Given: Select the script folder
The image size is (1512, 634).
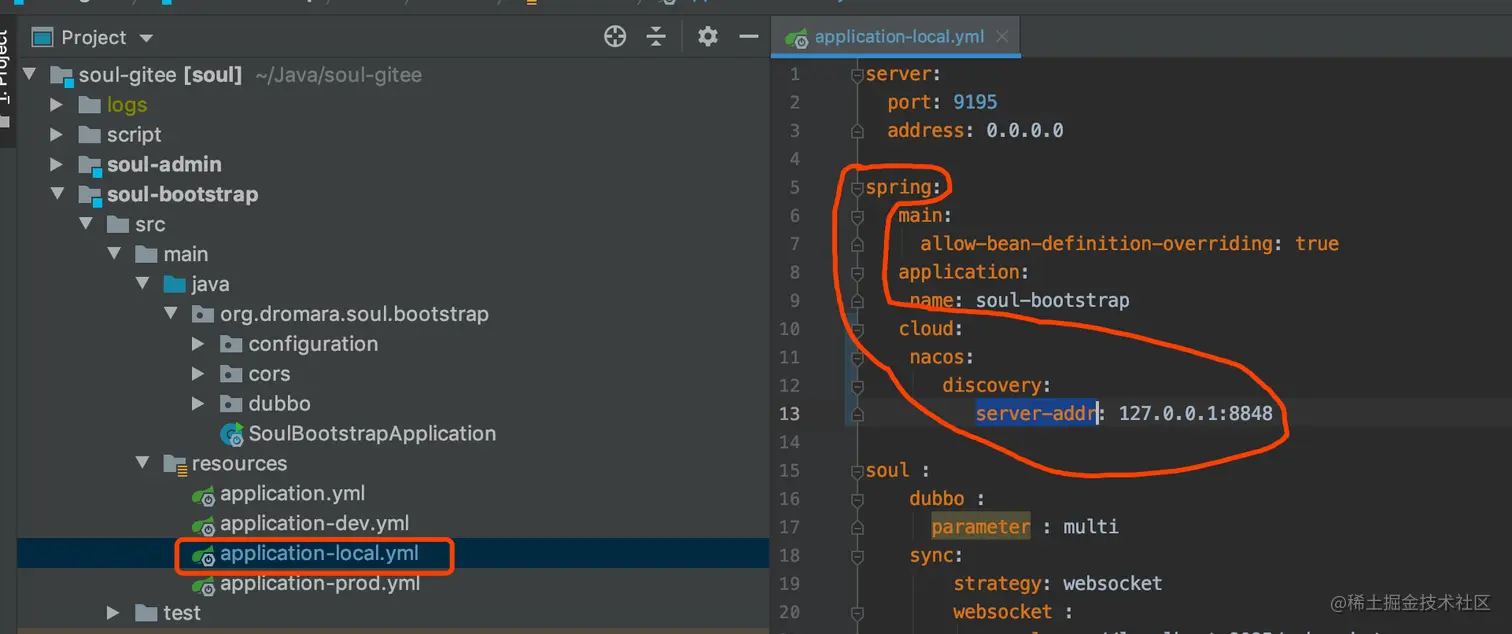Looking at the screenshot, I should (x=134, y=135).
